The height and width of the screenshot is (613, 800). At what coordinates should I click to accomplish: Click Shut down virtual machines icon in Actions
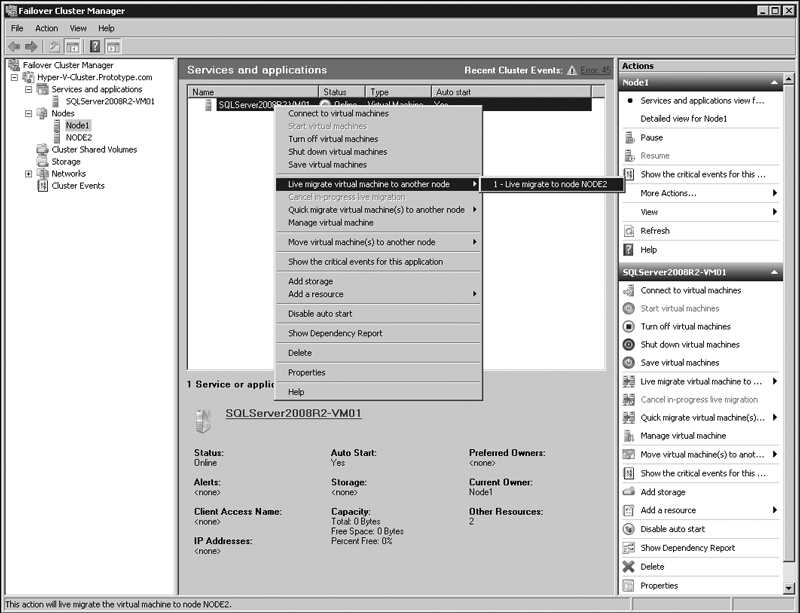pos(629,345)
